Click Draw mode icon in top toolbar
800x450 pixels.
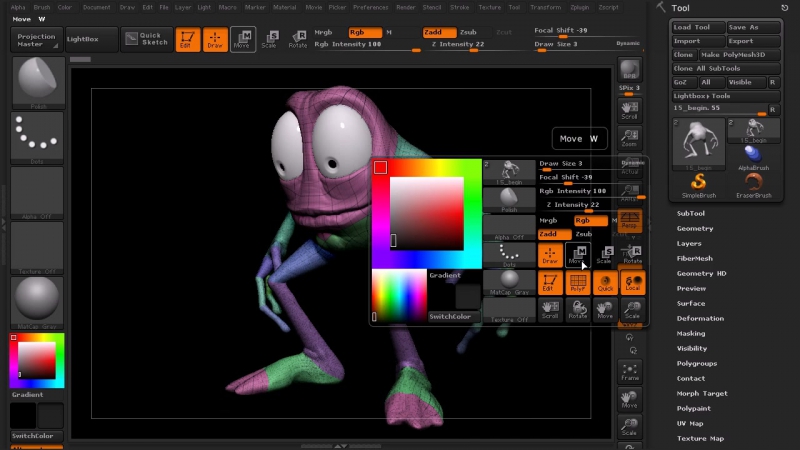point(215,39)
